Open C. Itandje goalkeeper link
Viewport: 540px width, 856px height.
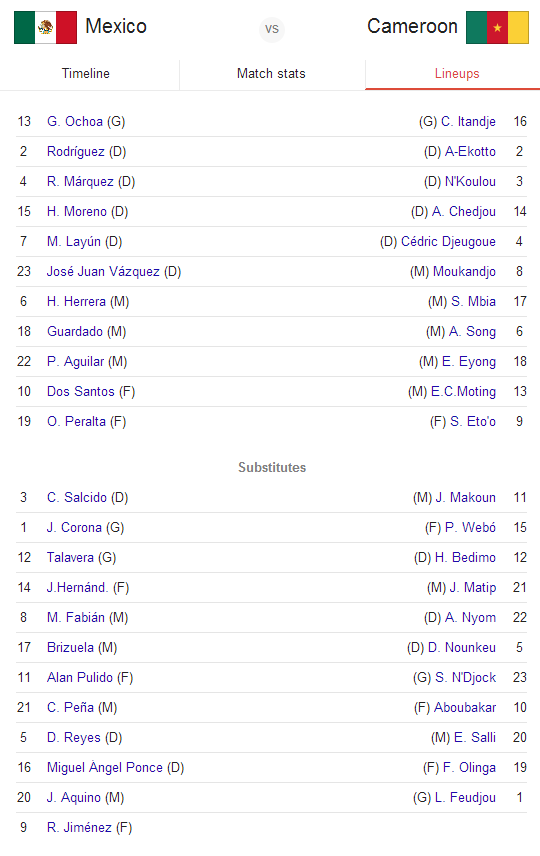(468, 121)
